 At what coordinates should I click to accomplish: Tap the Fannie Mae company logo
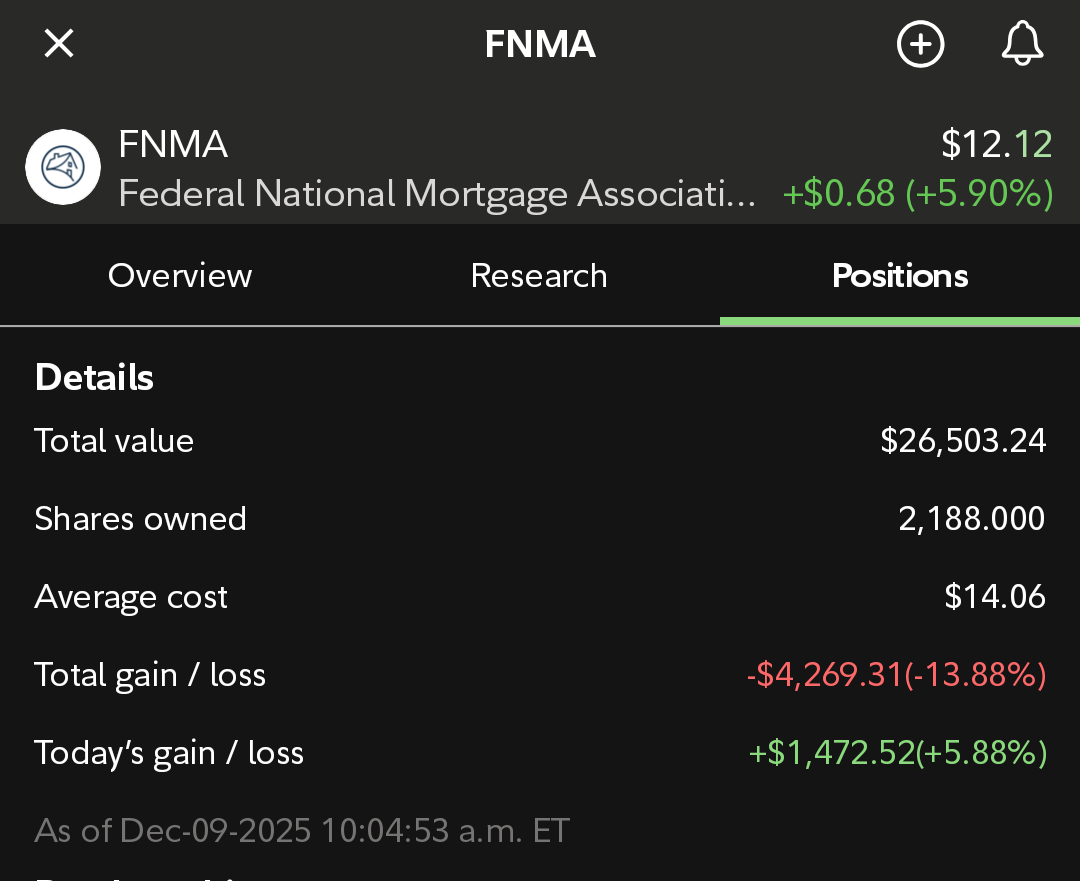click(63, 167)
